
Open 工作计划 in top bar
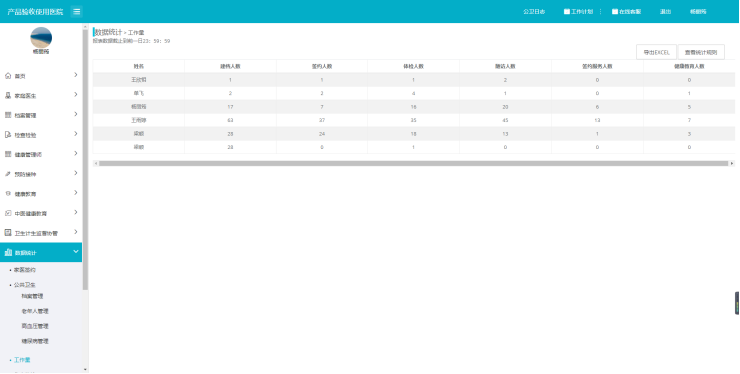582,11
